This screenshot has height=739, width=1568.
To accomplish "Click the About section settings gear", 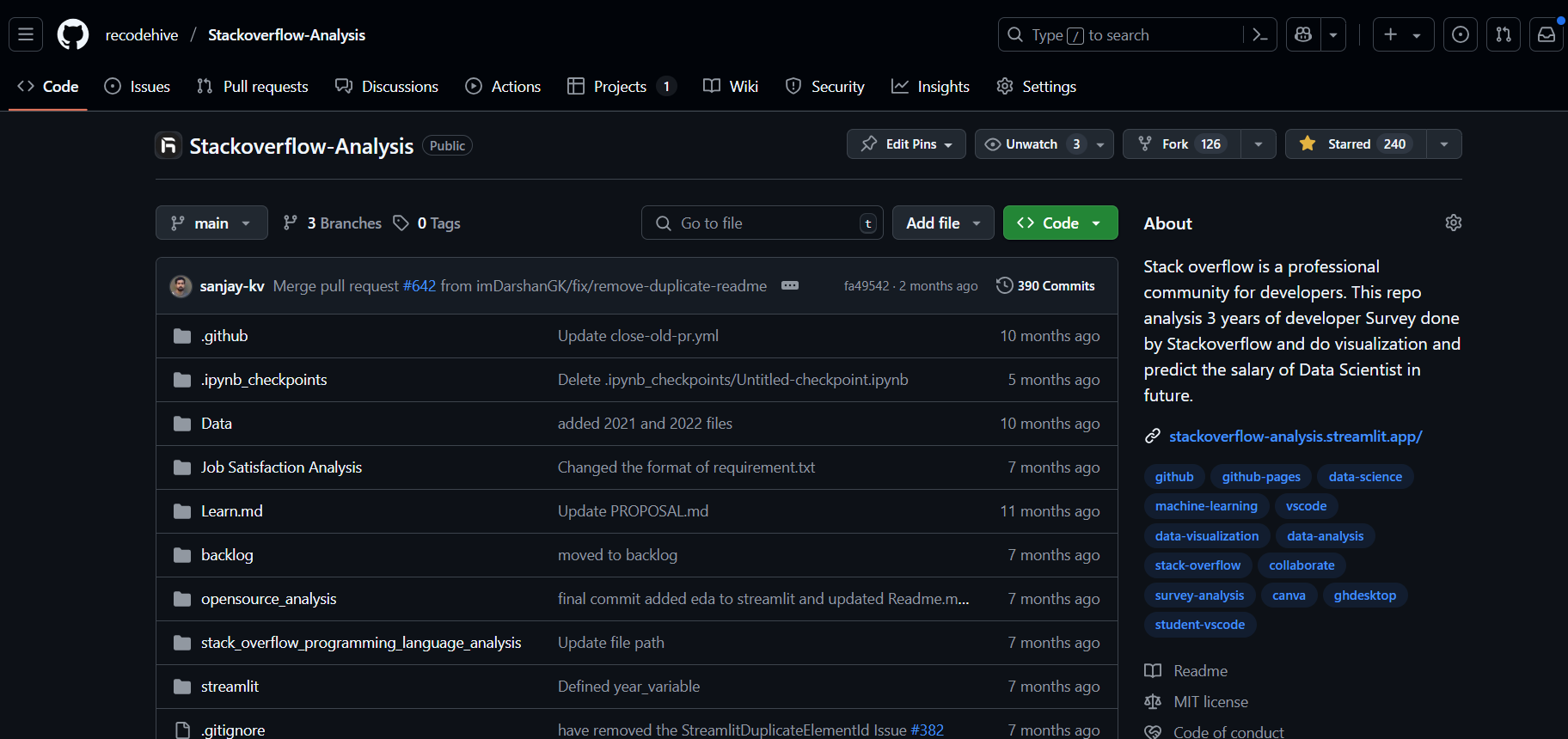I will click(x=1453, y=223).
